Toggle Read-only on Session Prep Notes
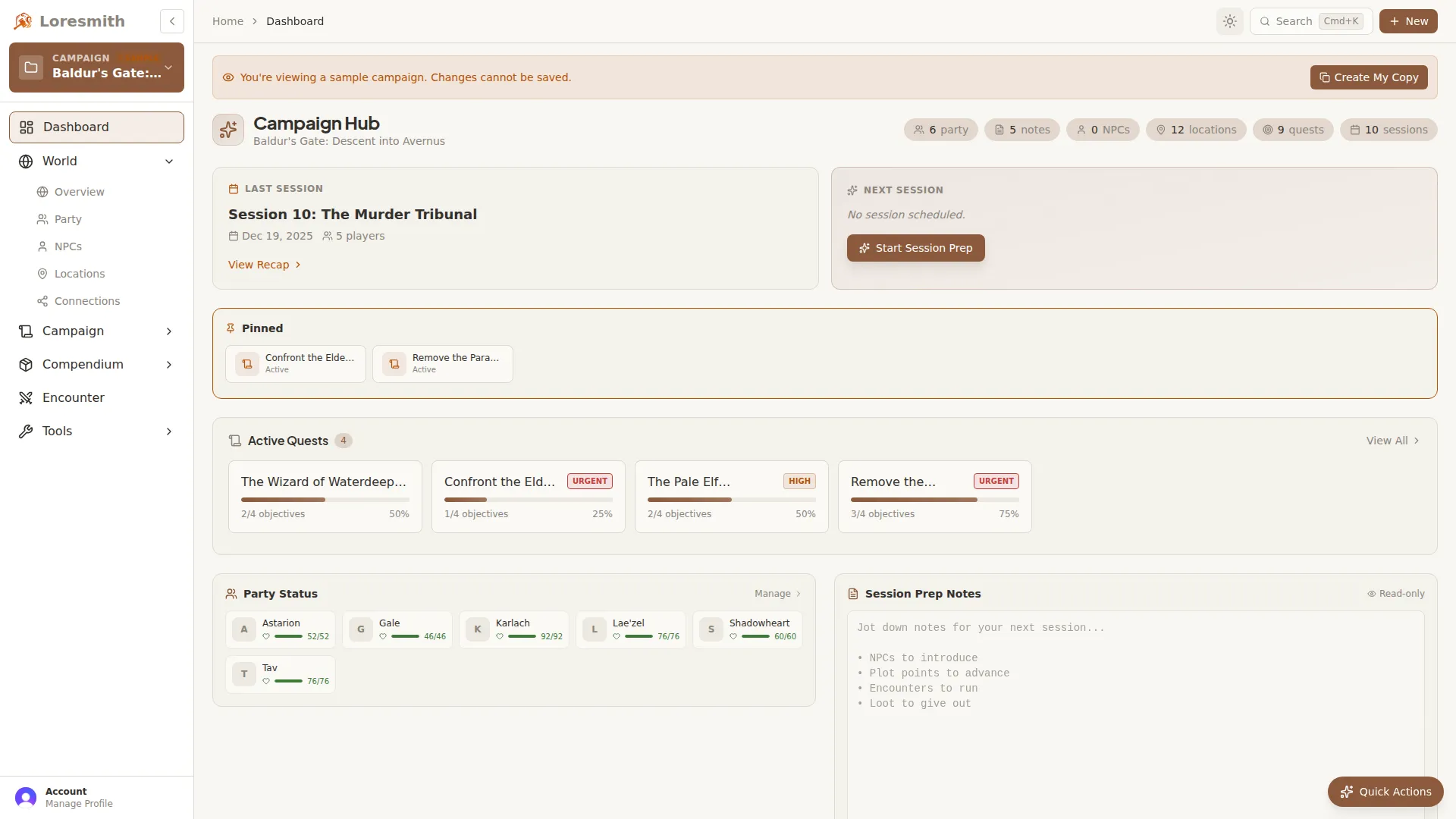 click(1395, 593)
